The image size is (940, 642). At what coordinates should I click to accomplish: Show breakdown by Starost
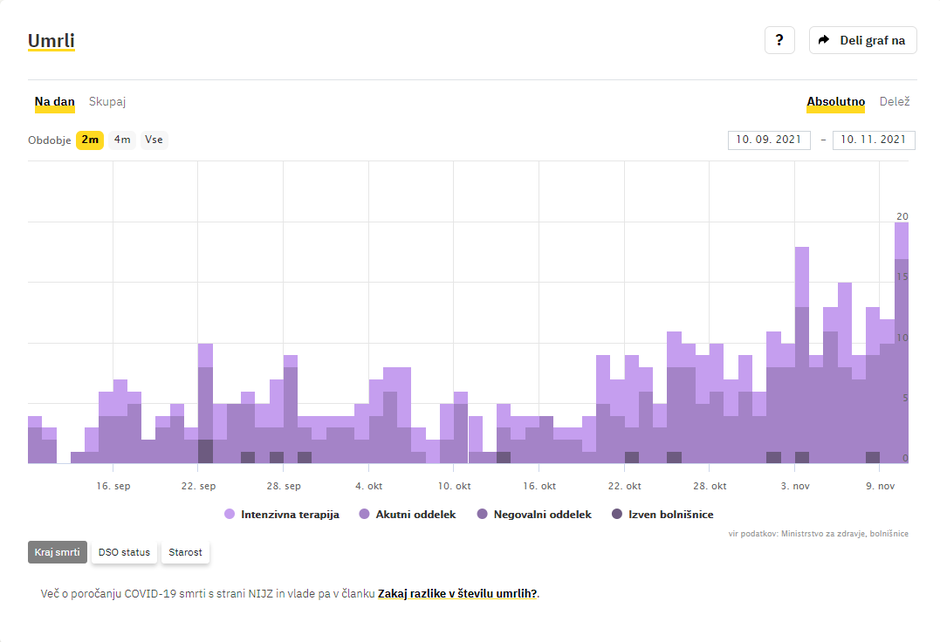(185, 552)
